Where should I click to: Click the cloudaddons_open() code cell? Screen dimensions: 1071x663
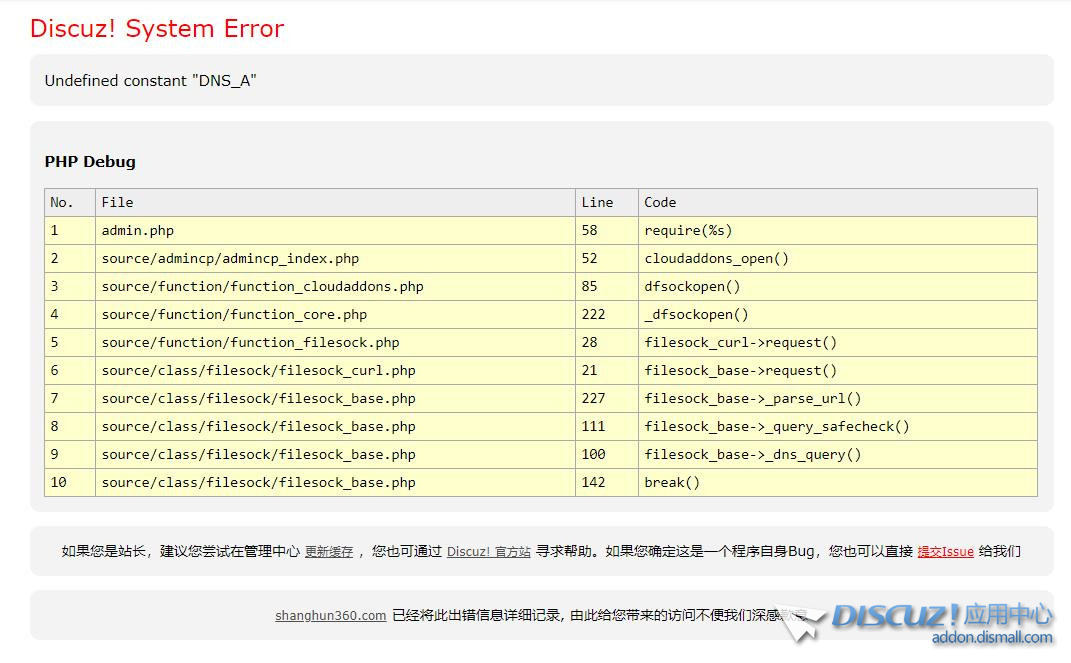[837, 259]
